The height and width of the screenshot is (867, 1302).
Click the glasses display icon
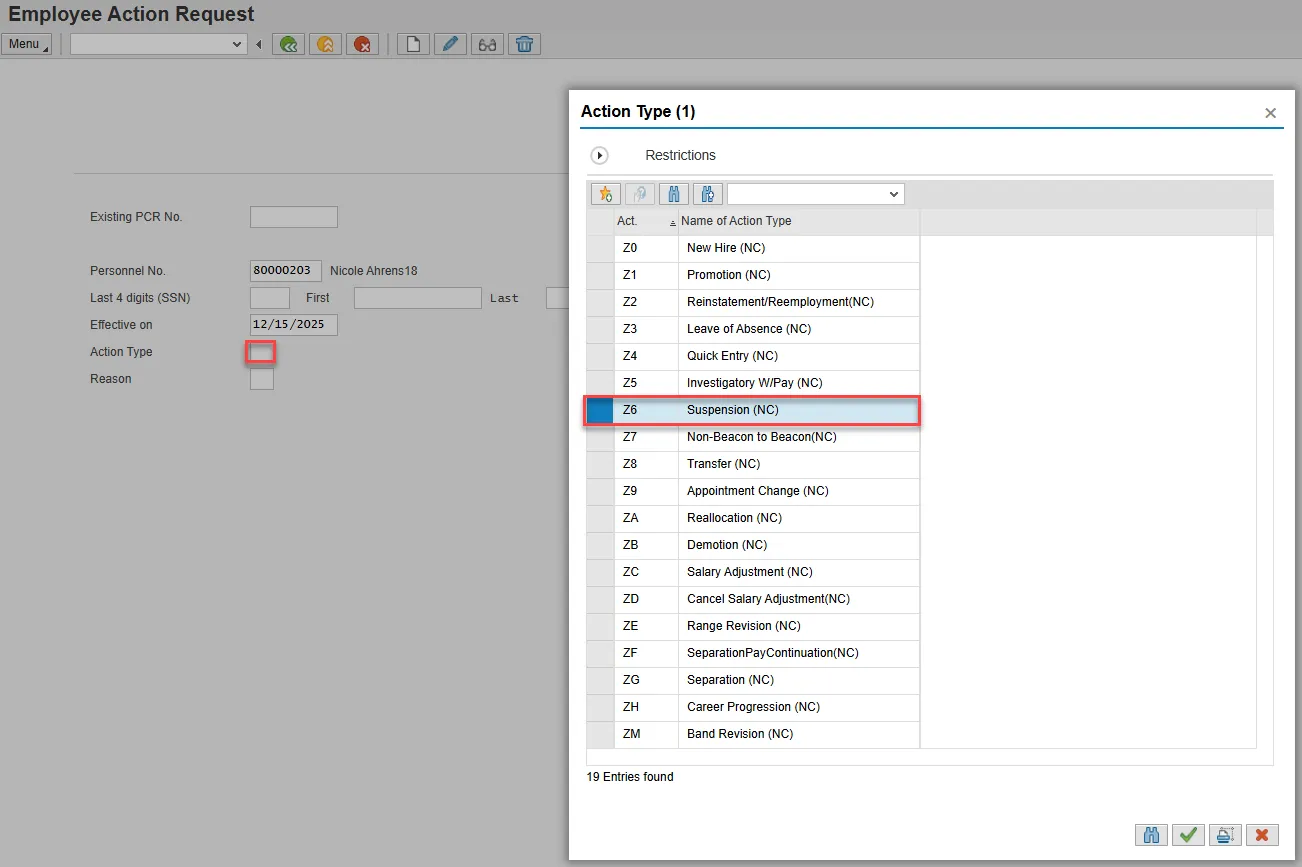pos(487,44)
